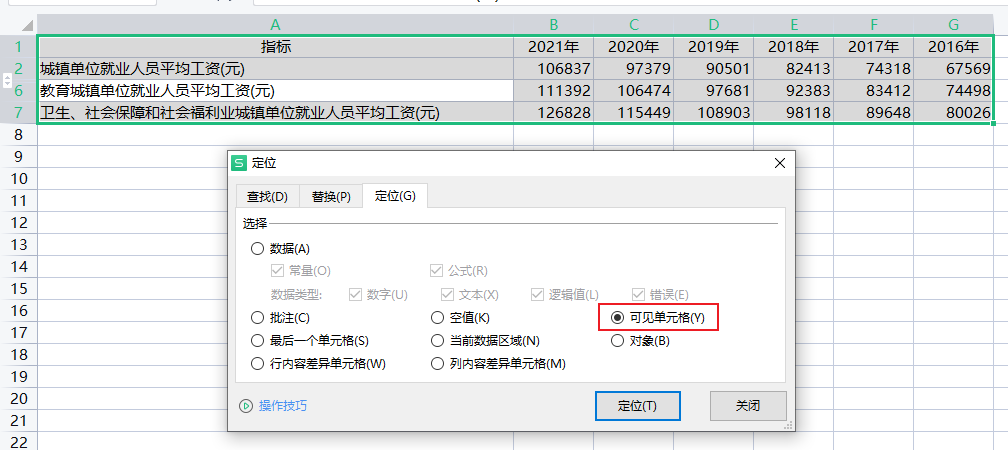Viewport: 1008px width, 450px height.
Task: Toggle the 逻辑值(L) checkbox
Action: coord(537,294)
